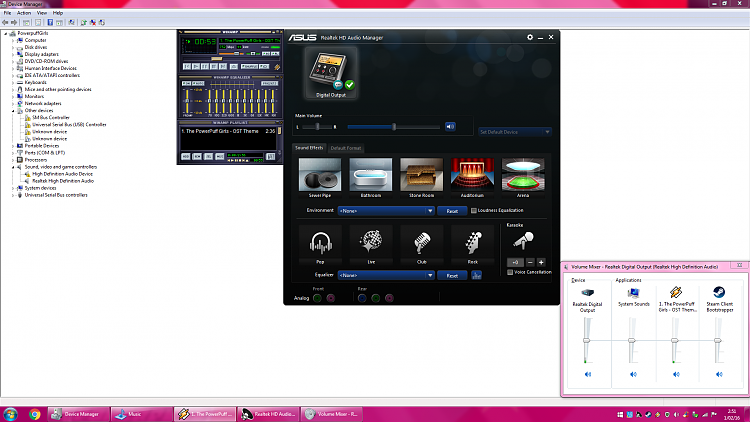
Task: Open Winamp equalizer Presets button
Action: 269,83
